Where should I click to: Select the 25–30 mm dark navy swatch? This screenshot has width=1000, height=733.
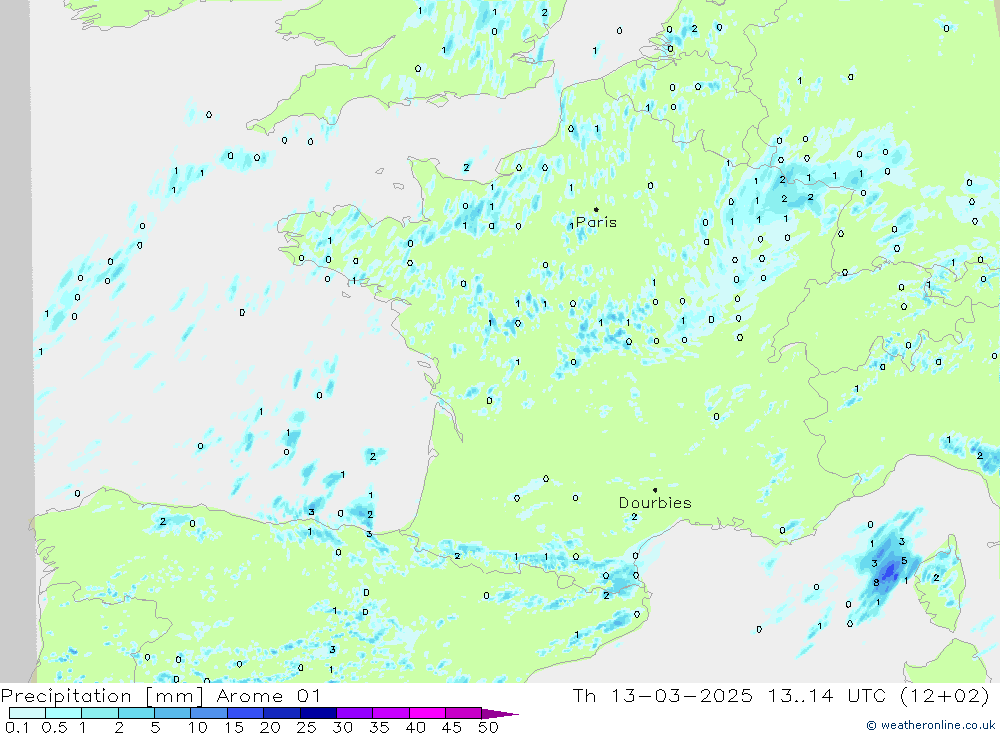coord(318,713)
